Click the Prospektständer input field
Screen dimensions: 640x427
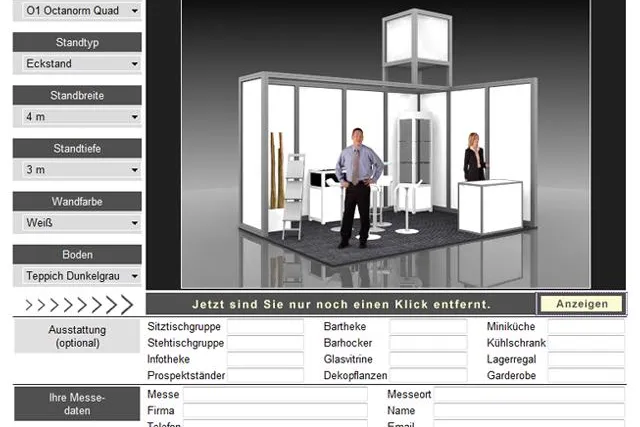coord(265,375)
